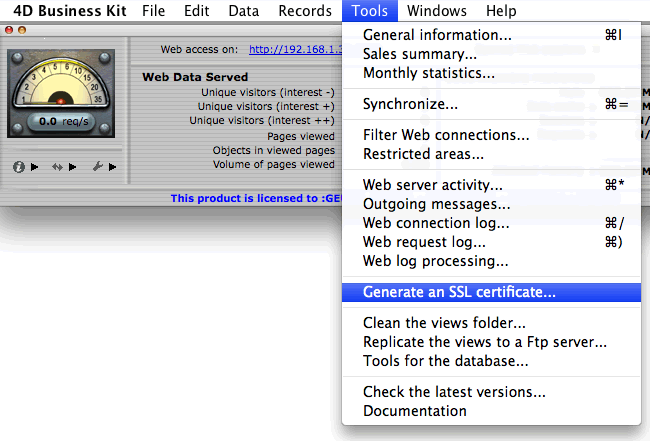Image resolution: width=650 pixels, height=441 pixels.
Task: Click the wrench tools icon
Action: 97,167
